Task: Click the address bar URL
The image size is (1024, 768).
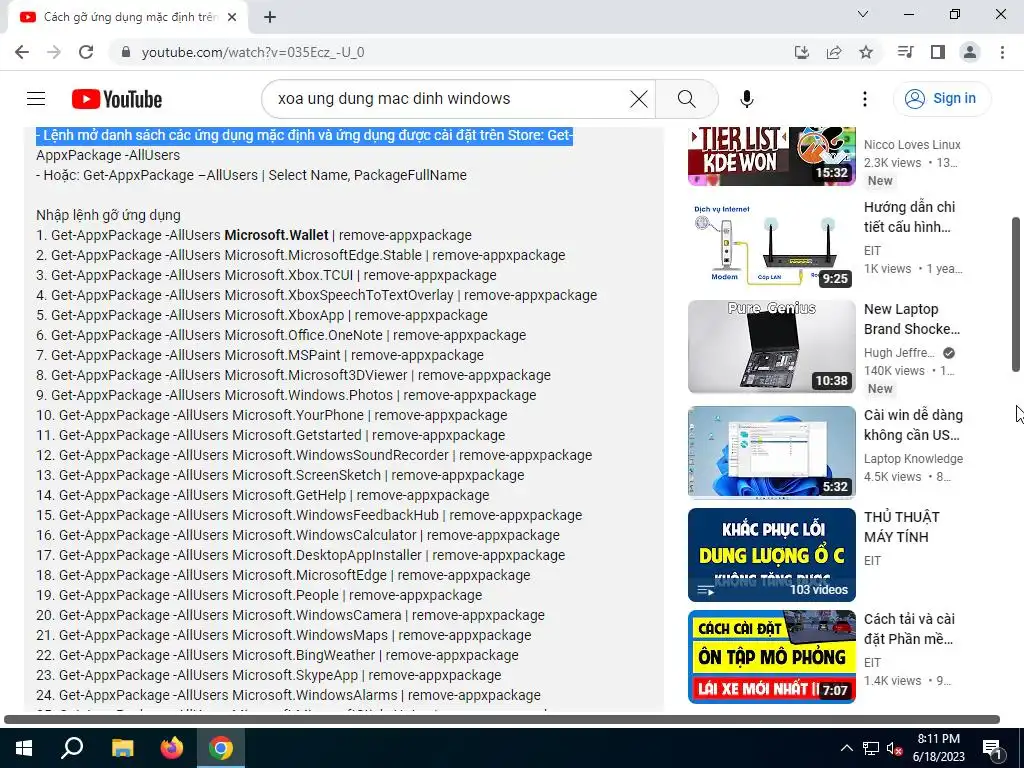Action: pyautogui.click(x=253, y=52)
